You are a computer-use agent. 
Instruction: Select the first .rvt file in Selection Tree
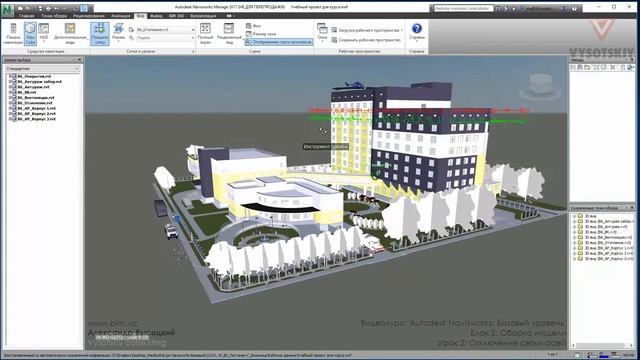(x=34, y=76)
